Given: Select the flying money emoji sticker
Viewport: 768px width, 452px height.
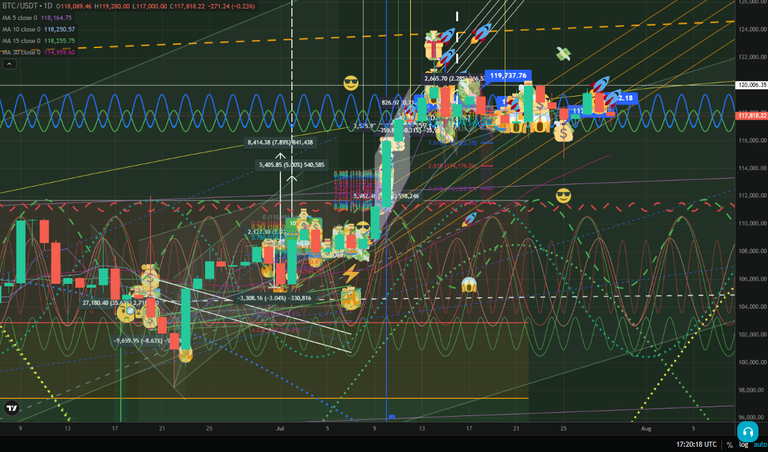Looking at the screenshot, I should tap(563, 54).
